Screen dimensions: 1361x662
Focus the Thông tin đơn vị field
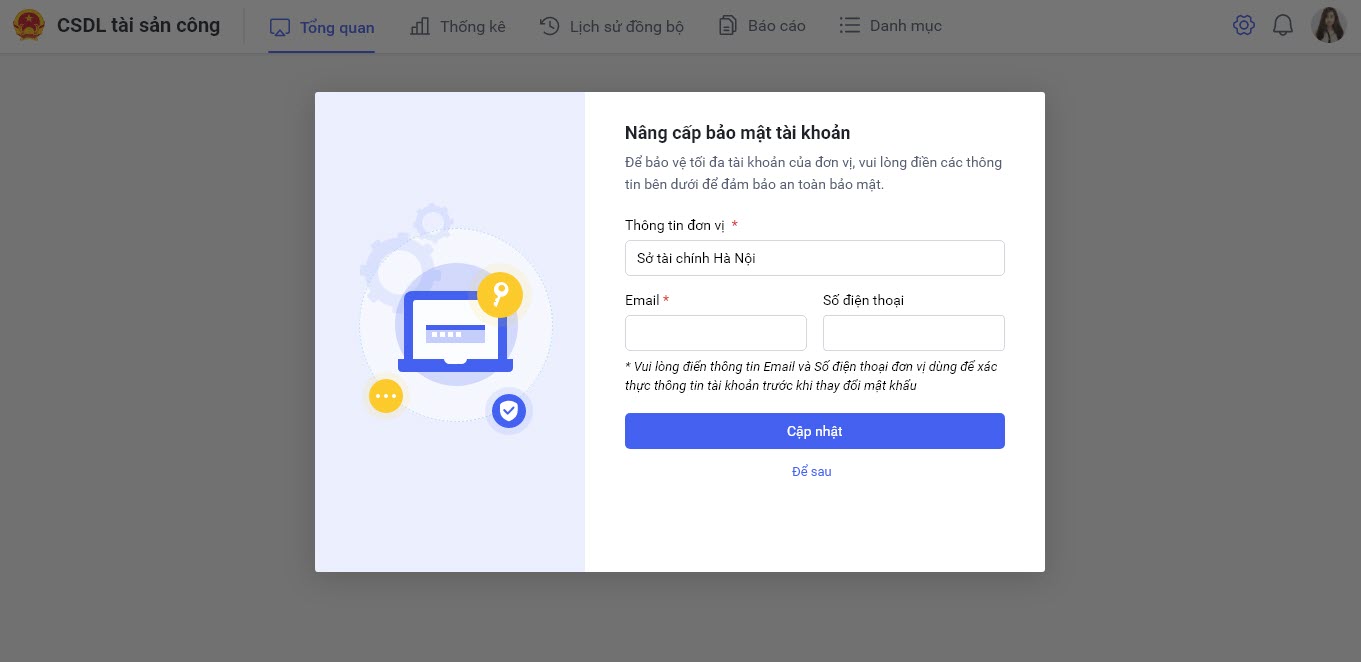(x=814, y=258)
